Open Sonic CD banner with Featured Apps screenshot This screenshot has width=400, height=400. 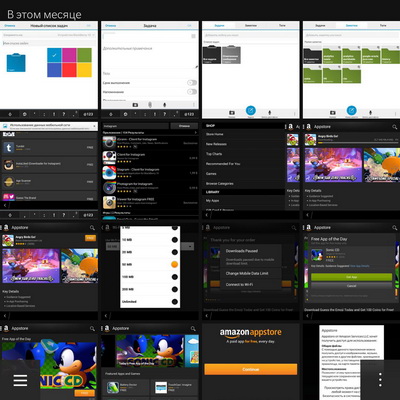click(150, 362)
